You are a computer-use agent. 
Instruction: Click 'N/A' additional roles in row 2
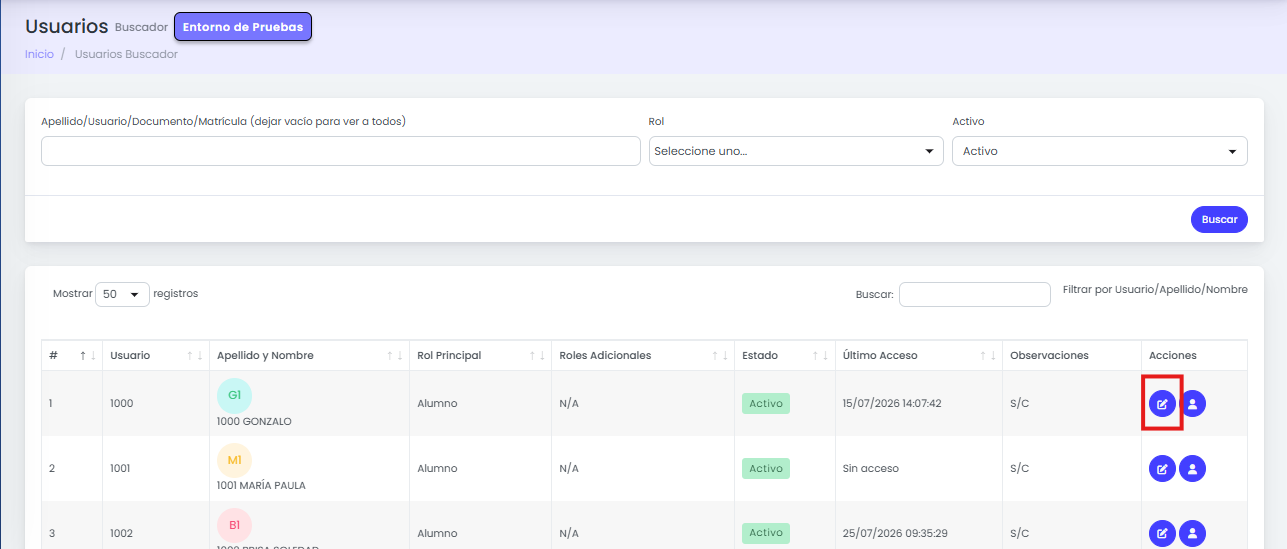pos(569,468)
